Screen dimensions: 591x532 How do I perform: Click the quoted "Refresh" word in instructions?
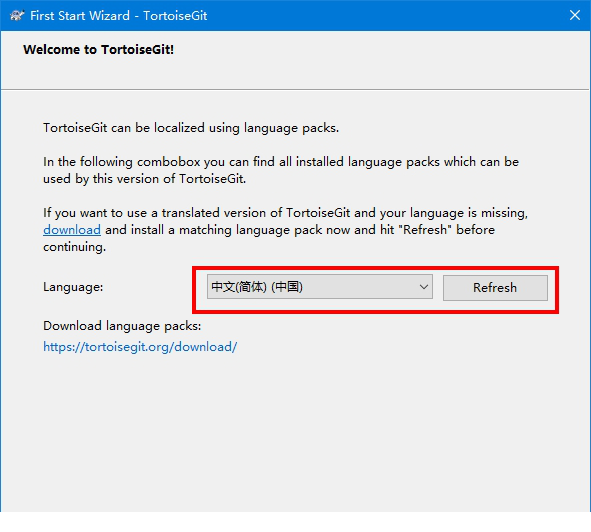click(425, 230)
